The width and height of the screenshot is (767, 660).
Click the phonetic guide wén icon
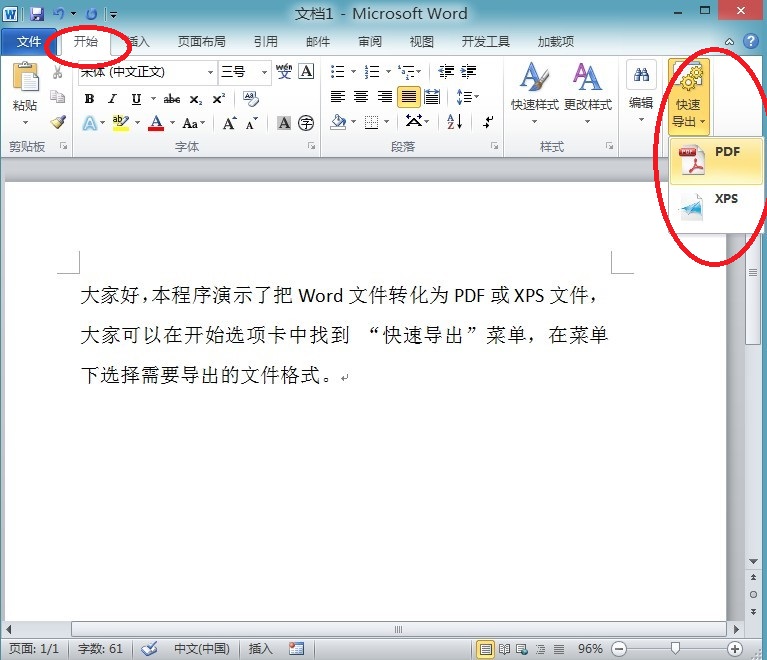pyautogui.click(x=284, y=71)
